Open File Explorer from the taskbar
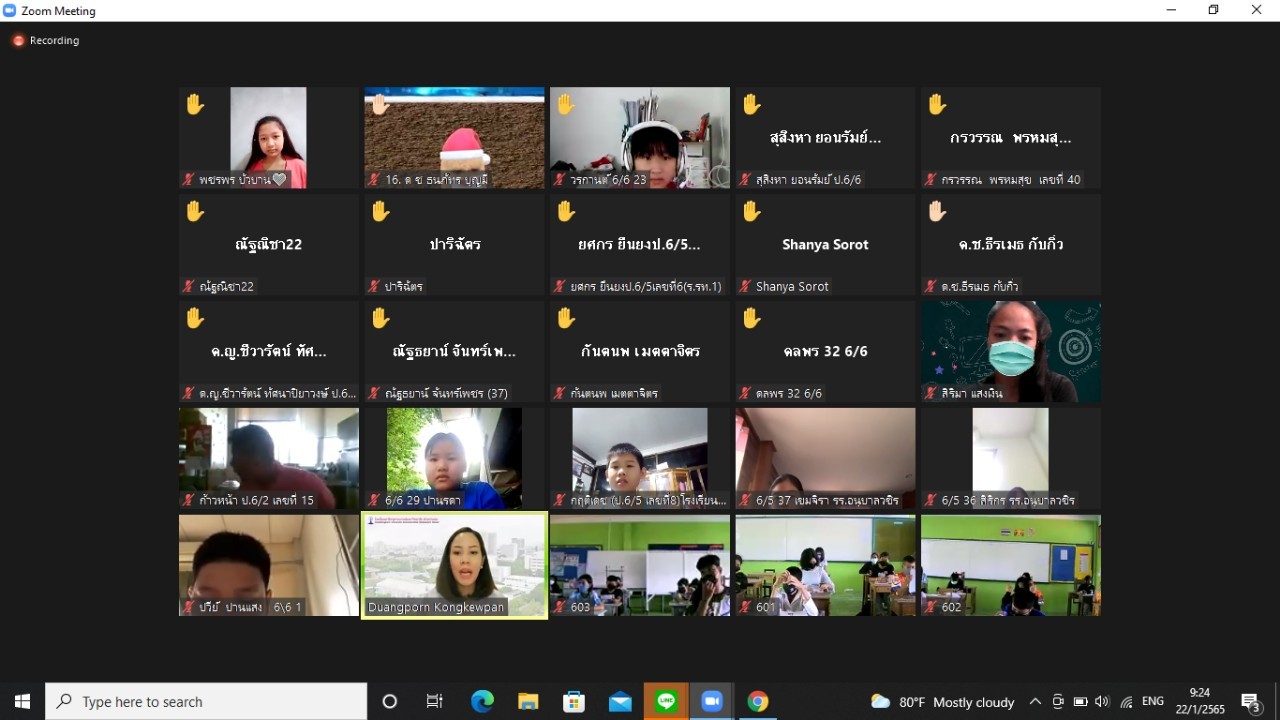1280x720 pixels. (528, 702)
